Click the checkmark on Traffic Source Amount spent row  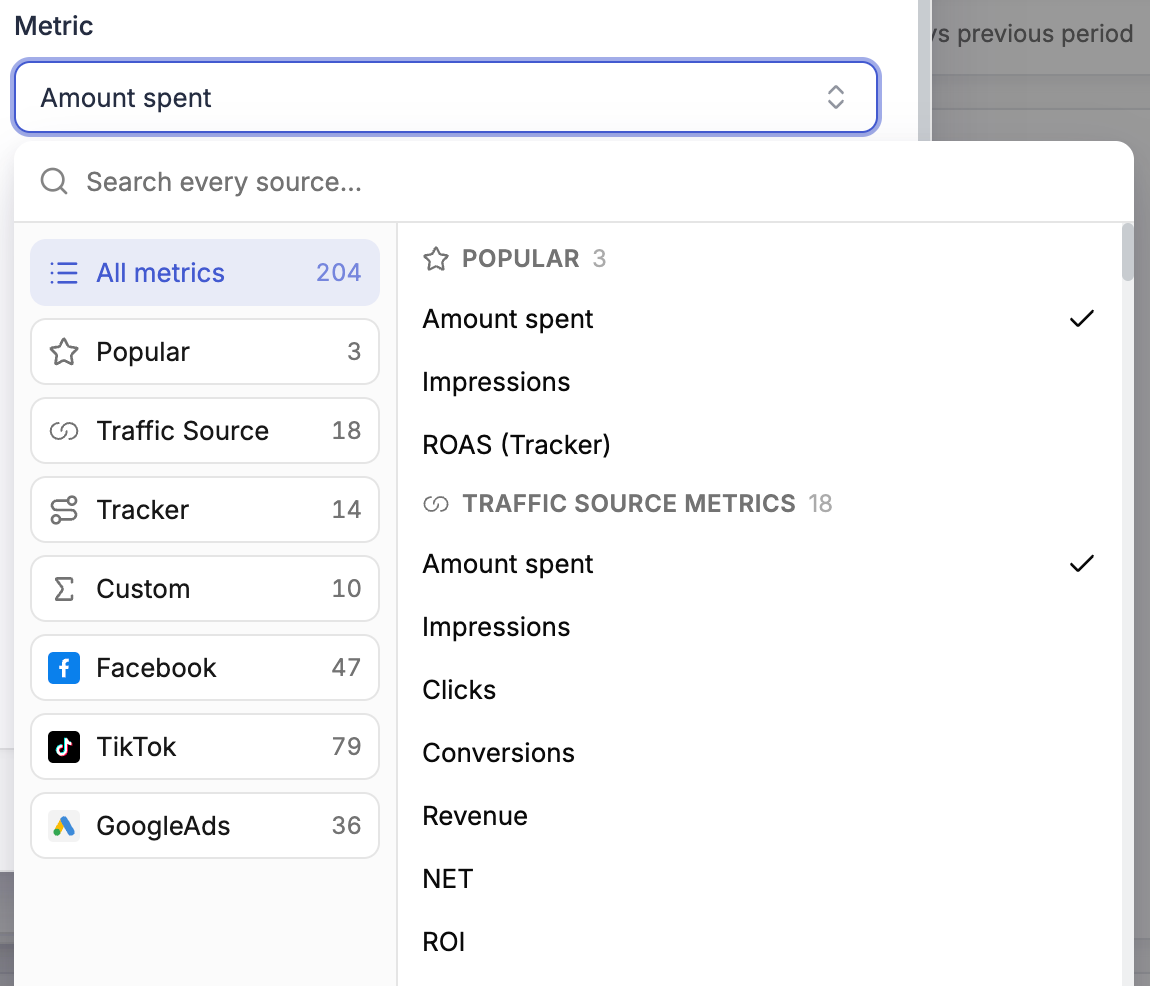point(1081,563)
